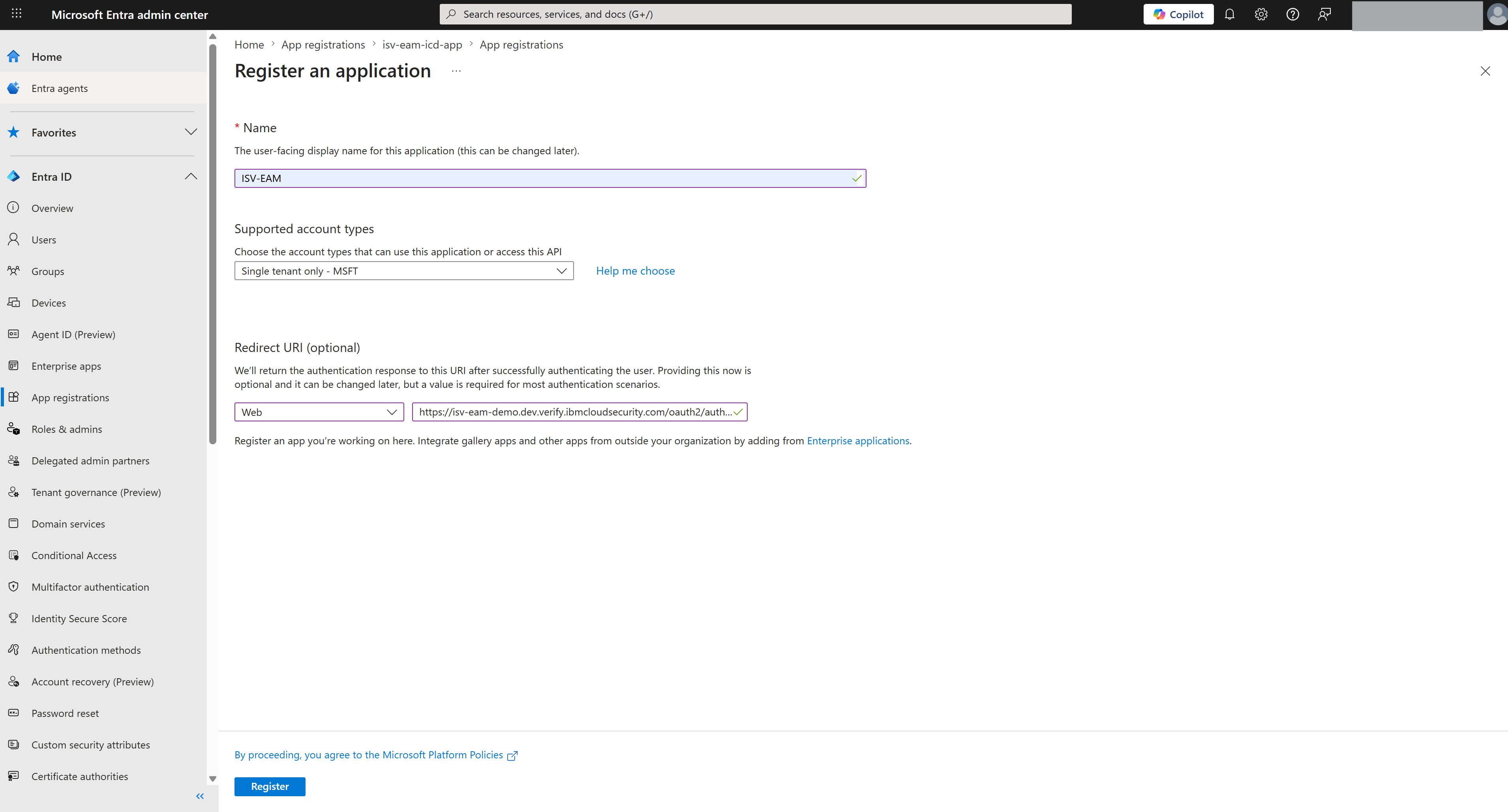Click the Roles & admins icon

point(13,429)
